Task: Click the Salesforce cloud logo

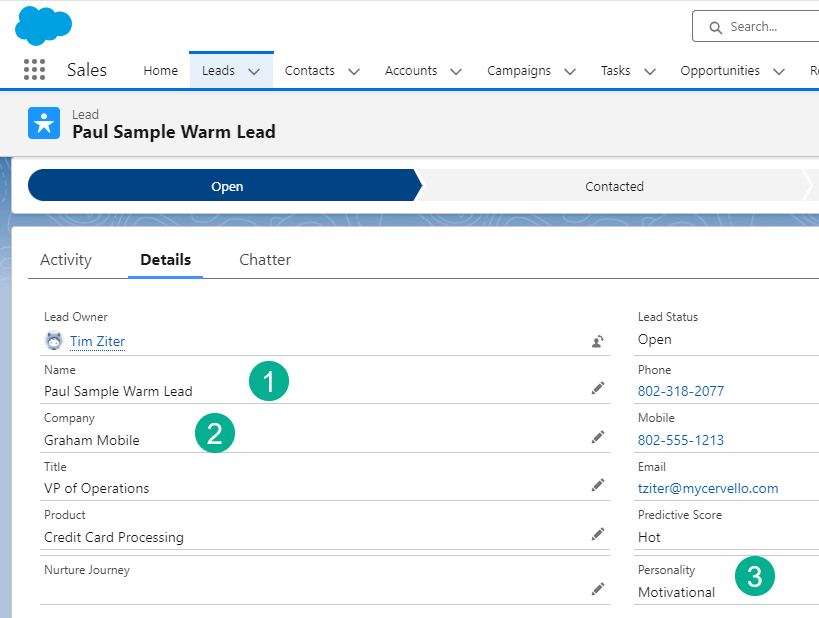Action: click(43, 25)
